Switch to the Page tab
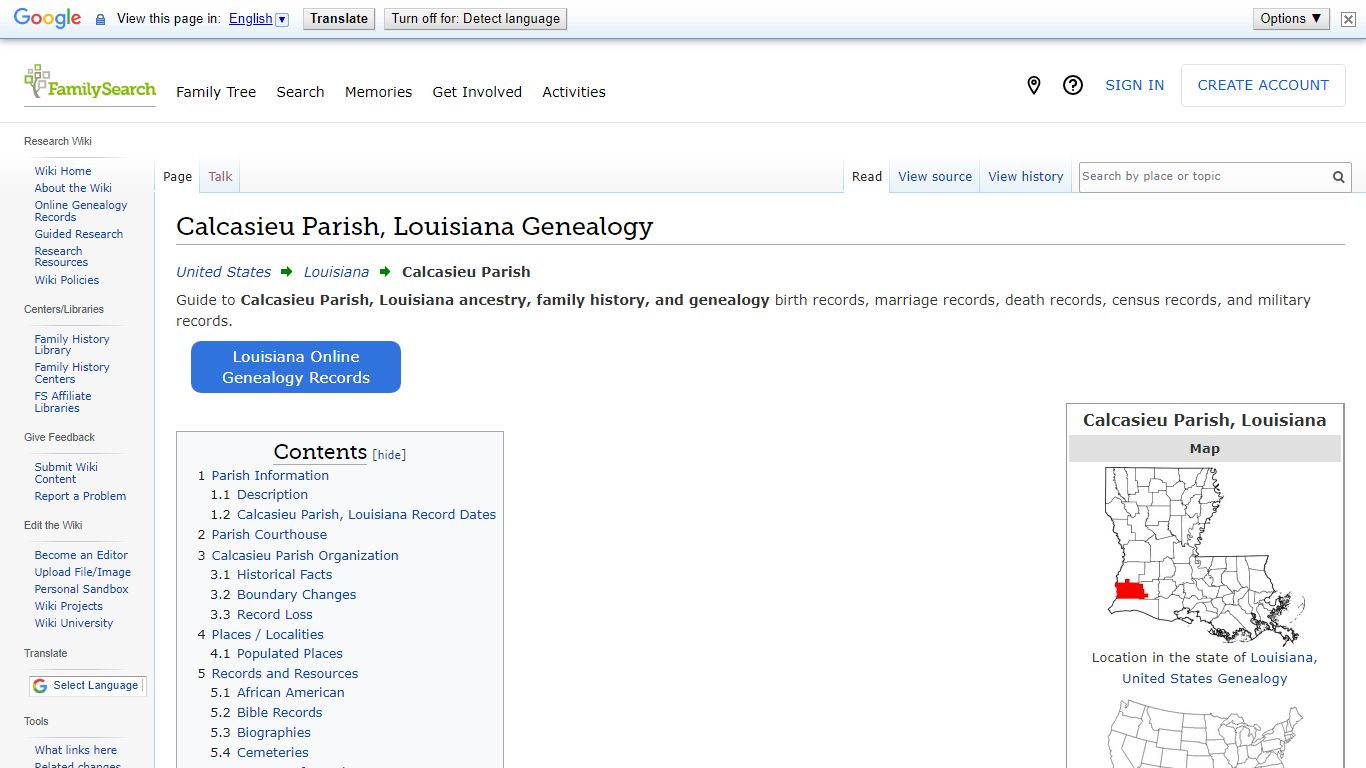The width and height of the screenshot is (1366, 768). pos(178,177)
